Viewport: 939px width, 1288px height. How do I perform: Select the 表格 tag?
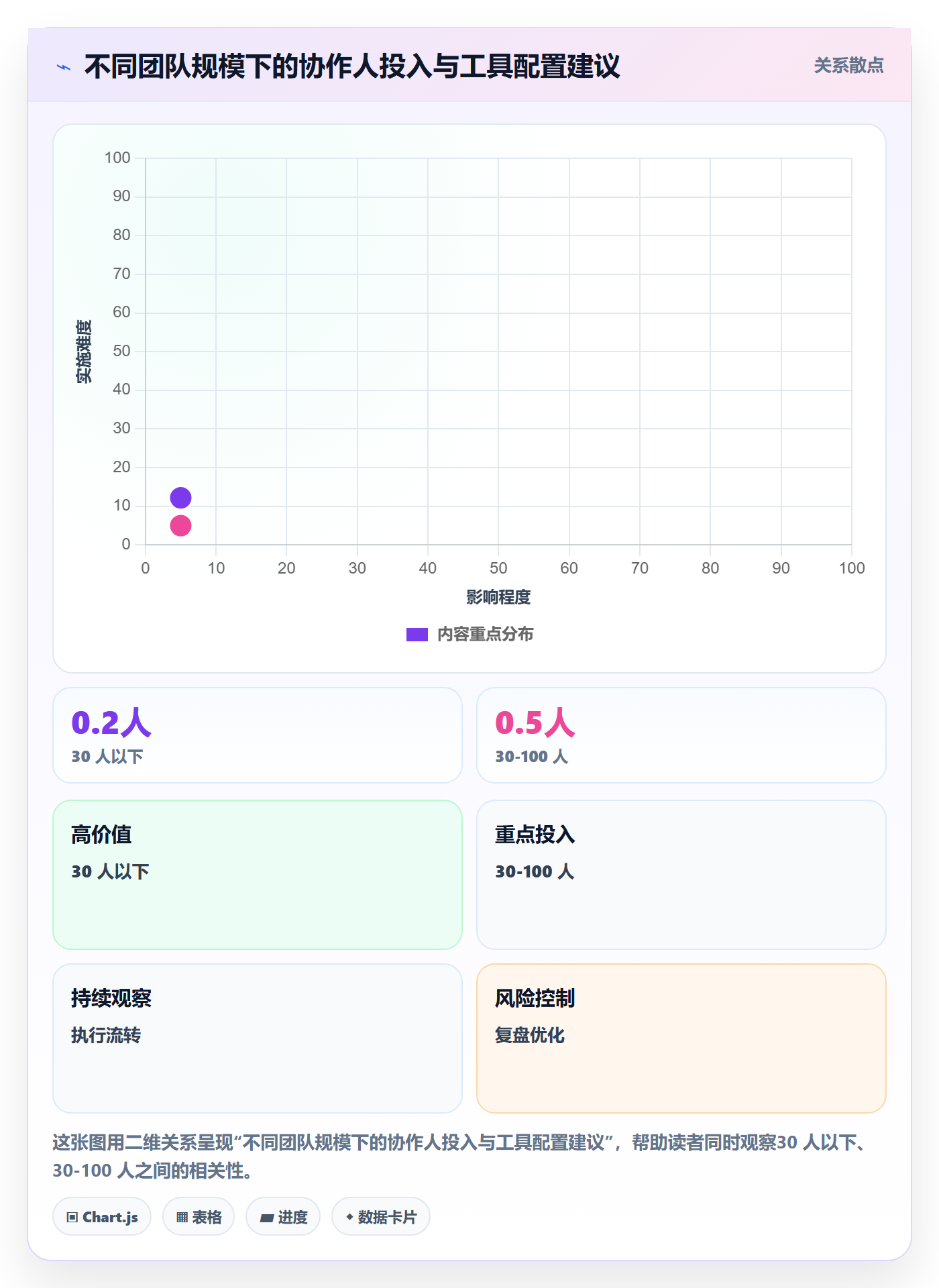pos(199,1216)
